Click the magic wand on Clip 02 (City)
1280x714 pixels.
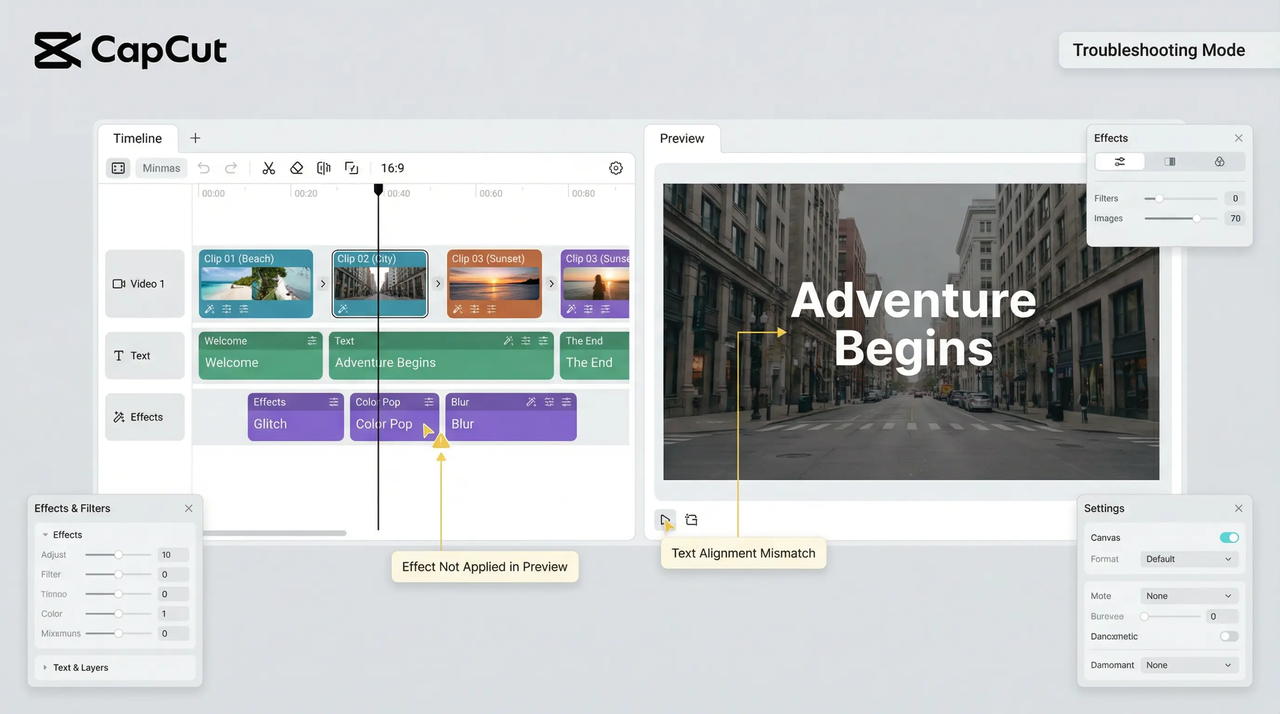[x=343, y=309]
